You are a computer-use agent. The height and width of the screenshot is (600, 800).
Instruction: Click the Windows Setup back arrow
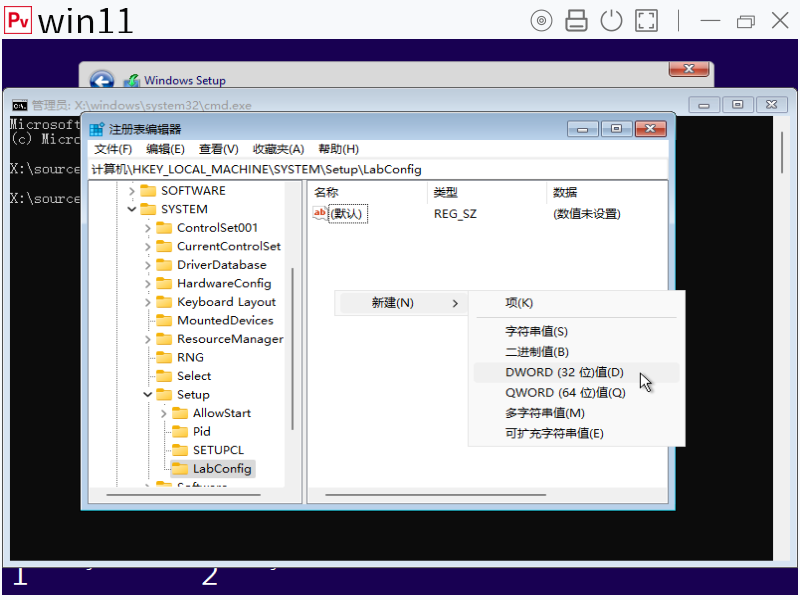click(x=102, y=80)
